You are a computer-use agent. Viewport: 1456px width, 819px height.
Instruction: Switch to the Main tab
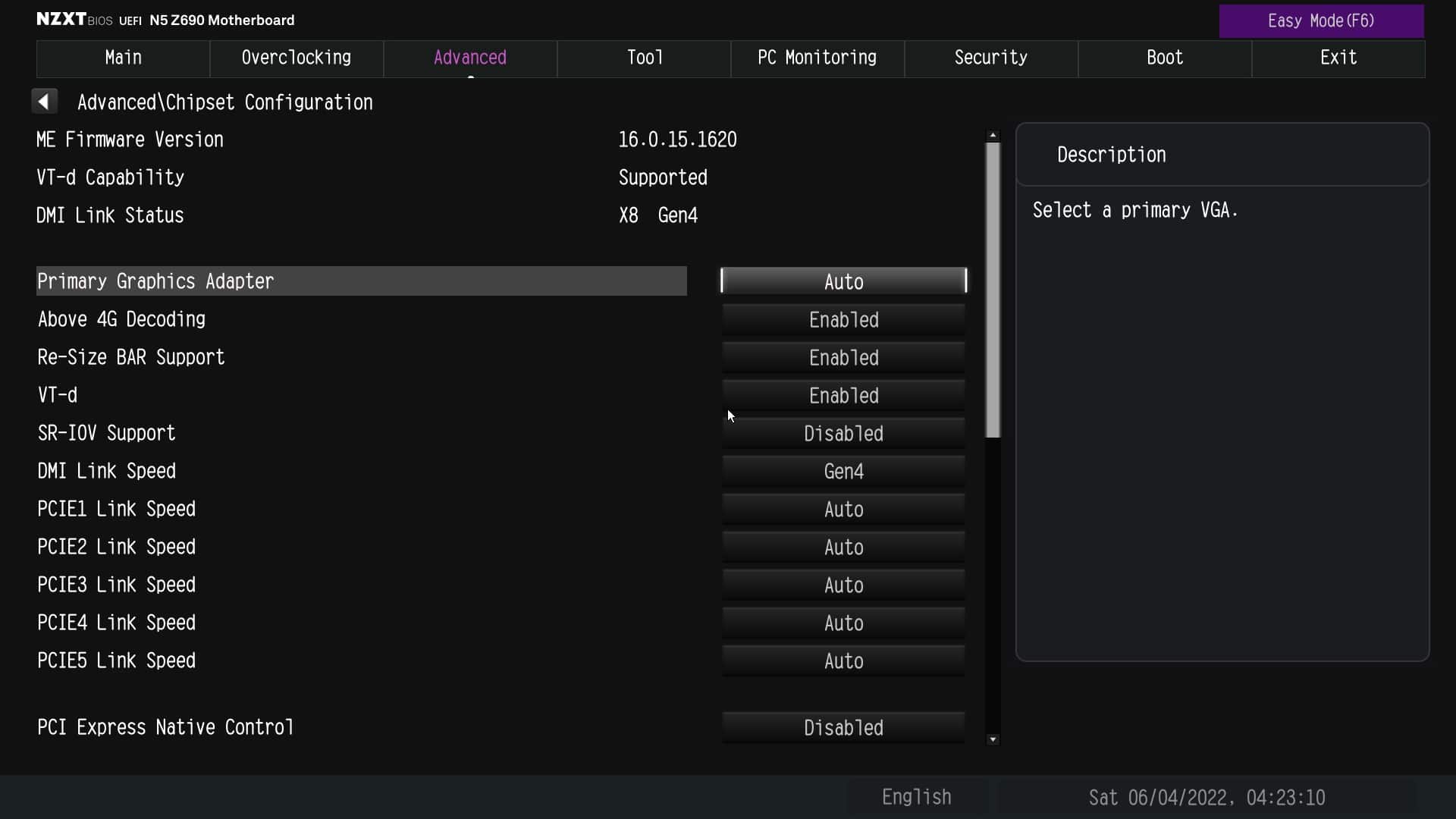tap(123, 58)
